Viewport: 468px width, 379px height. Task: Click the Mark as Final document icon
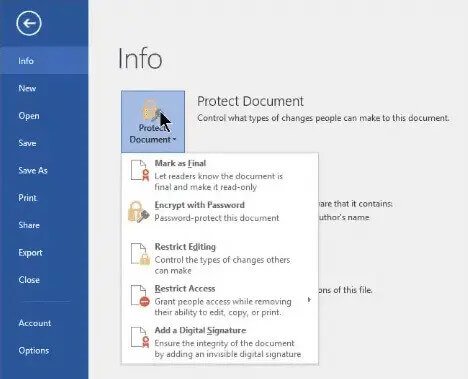click(x=140, y=170)
